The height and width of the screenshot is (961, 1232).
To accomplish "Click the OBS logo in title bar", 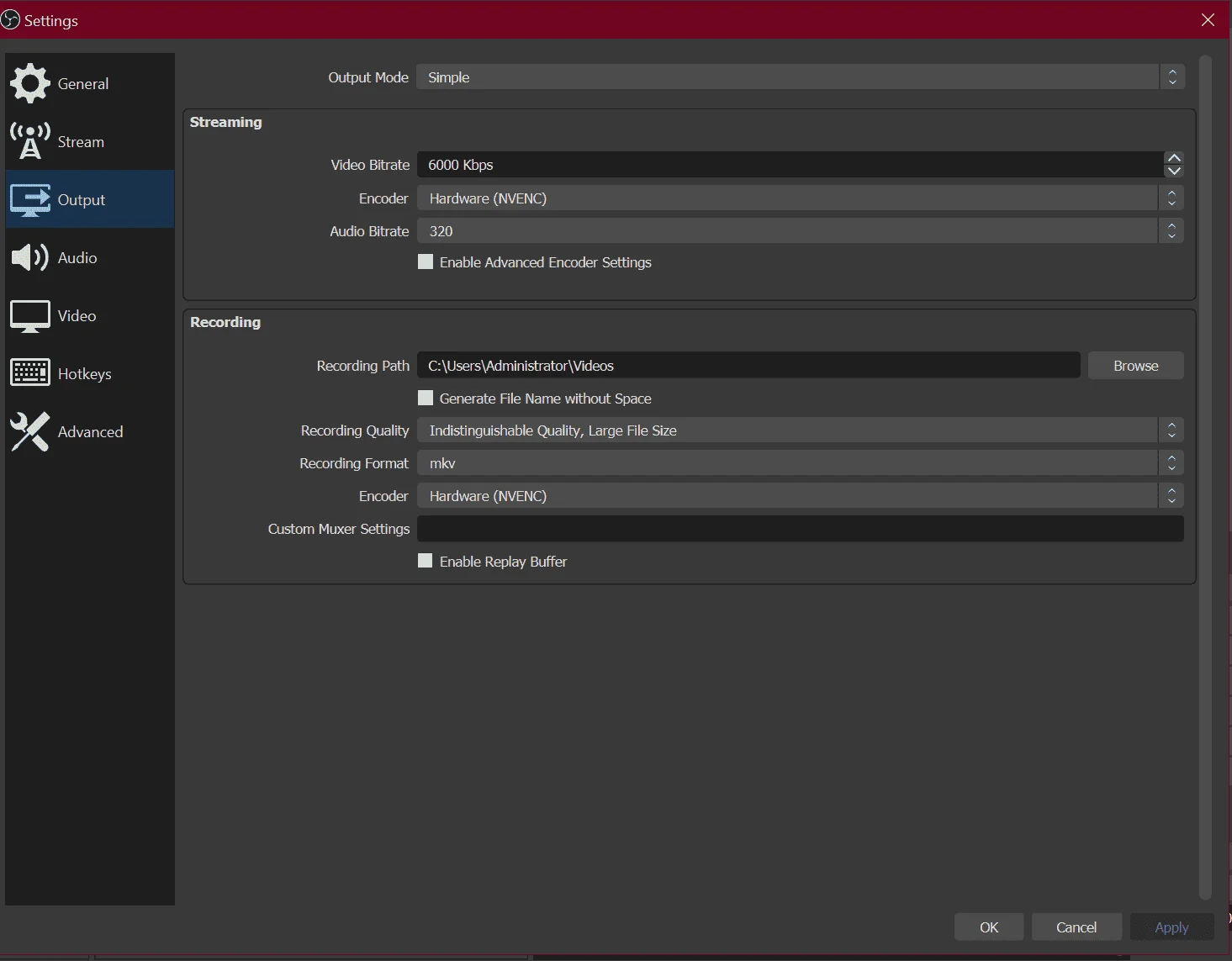I will coord(9,20).
